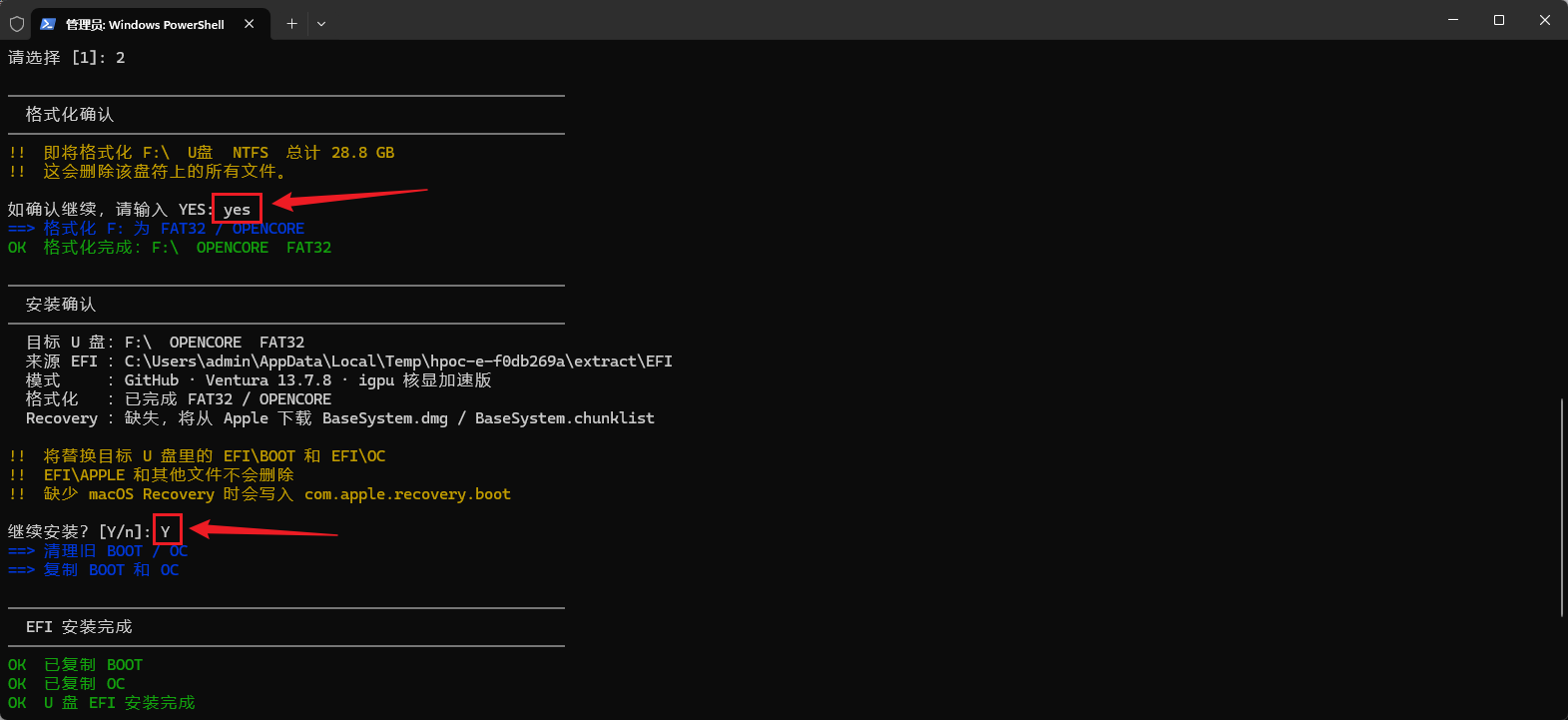Close the terminal window

click(1545, 20)
